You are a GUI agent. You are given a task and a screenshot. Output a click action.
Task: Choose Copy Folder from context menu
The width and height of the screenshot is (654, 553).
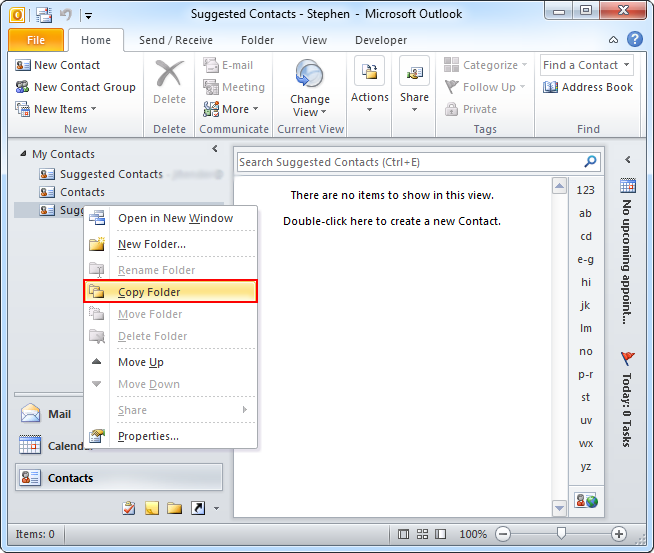[170, 292]
